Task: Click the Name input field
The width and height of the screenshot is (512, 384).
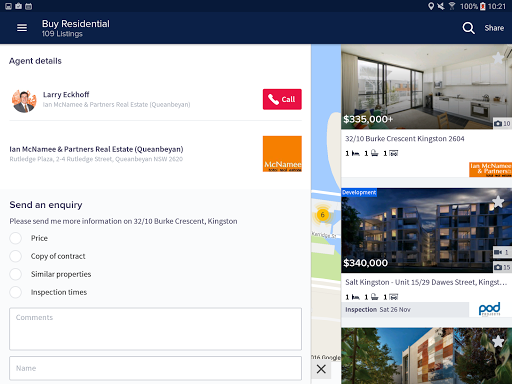Action: point(155,368)
